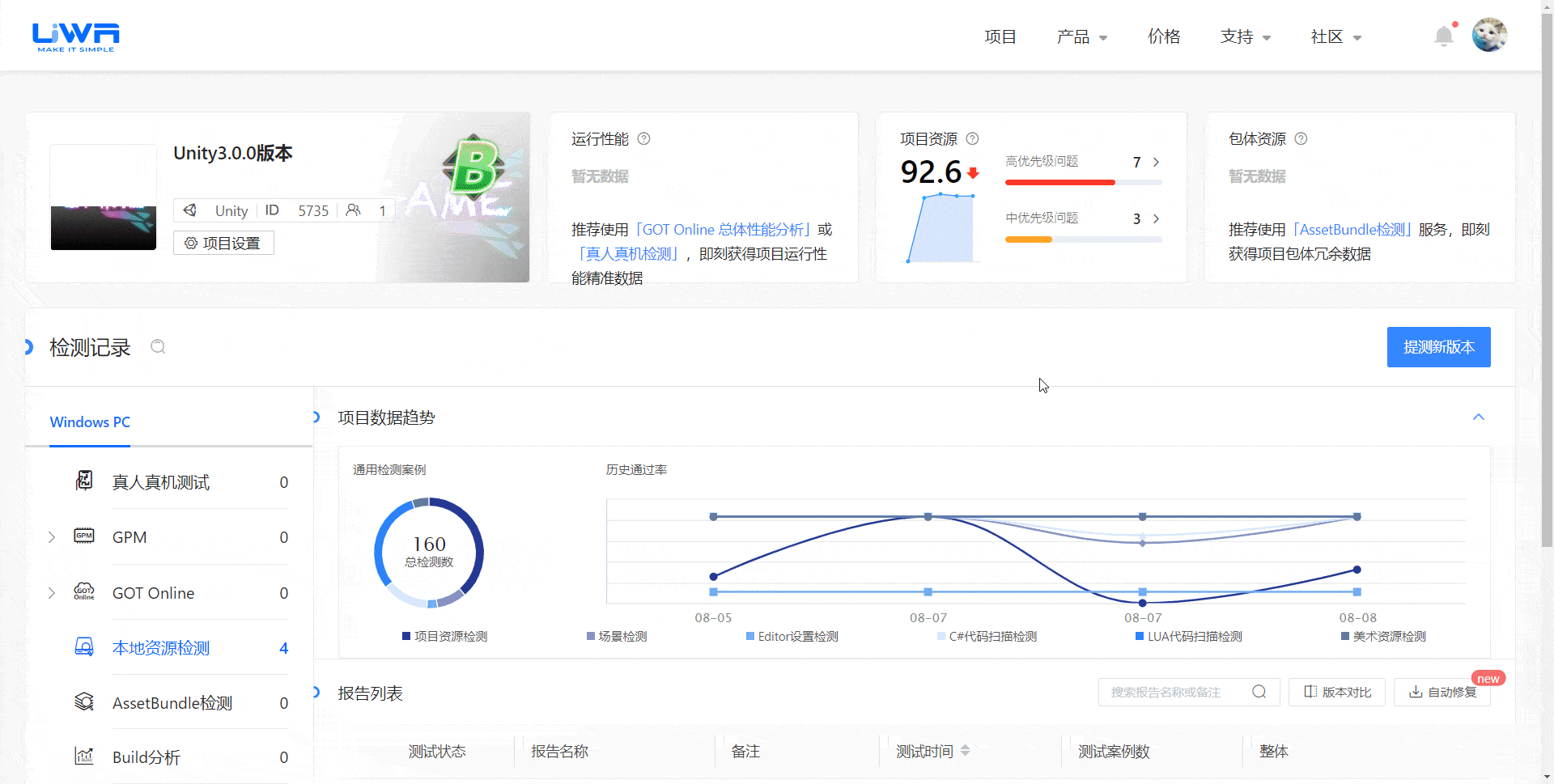Screen dimensions: 1554x784
Task: Click the Unity engine icon
Action: click(x=190, y=210)
